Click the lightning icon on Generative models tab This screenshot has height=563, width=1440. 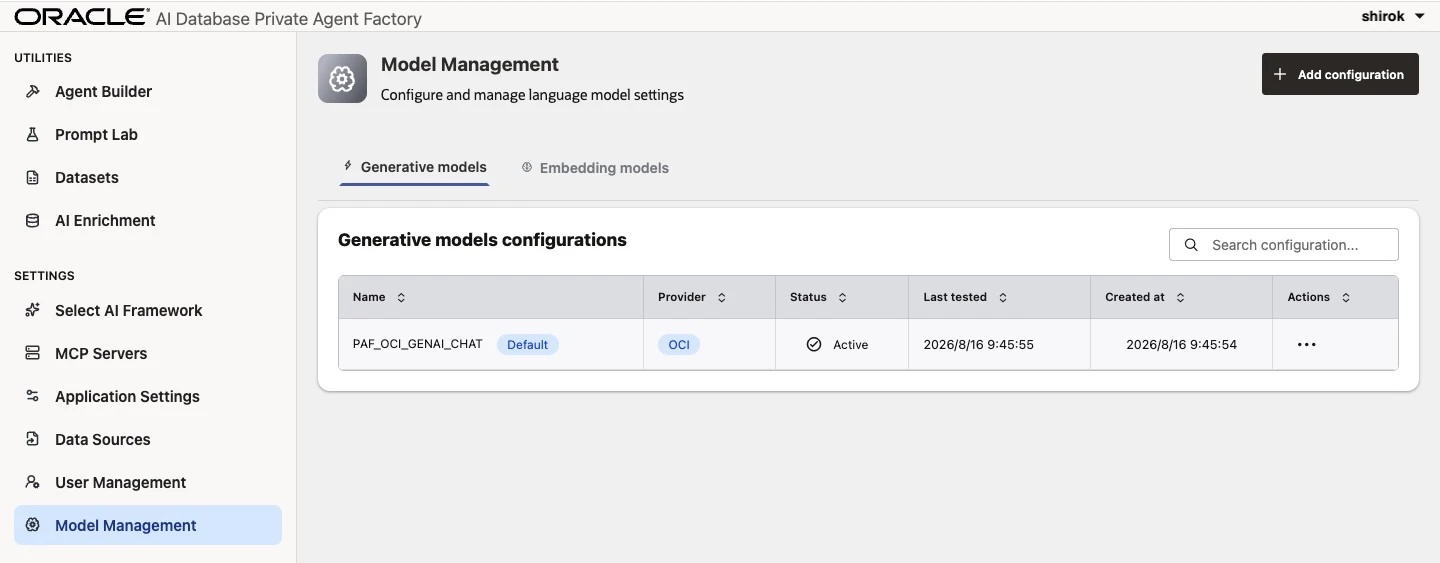348,166
